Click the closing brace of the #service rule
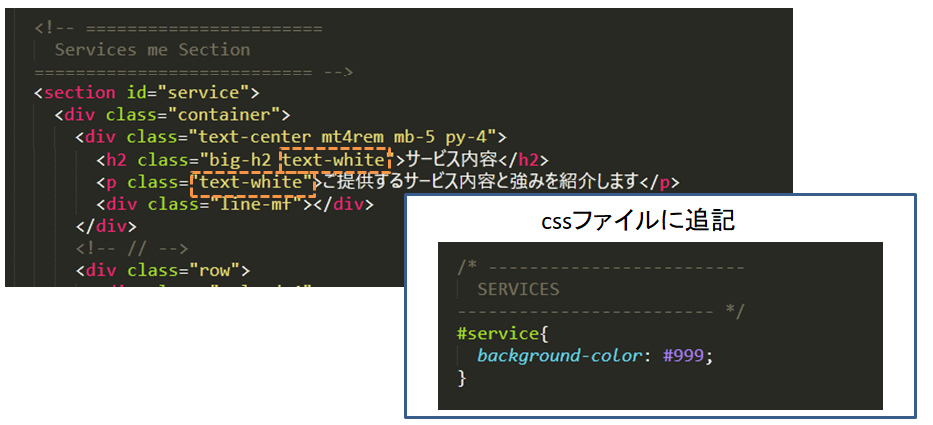The height and width of the screenshot is (425, 933). 462,378
